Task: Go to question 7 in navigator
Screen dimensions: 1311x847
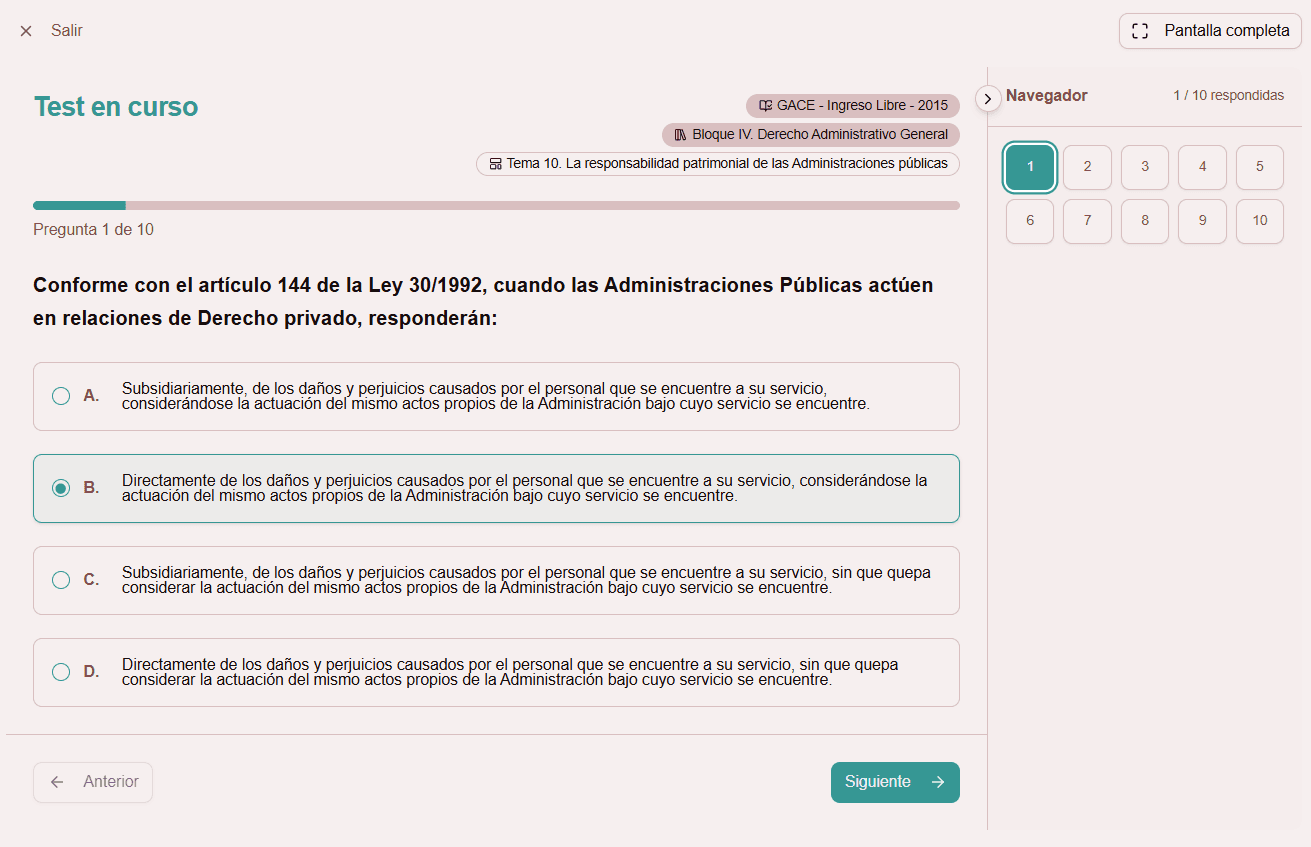Action: click(x=1087, y=221)
